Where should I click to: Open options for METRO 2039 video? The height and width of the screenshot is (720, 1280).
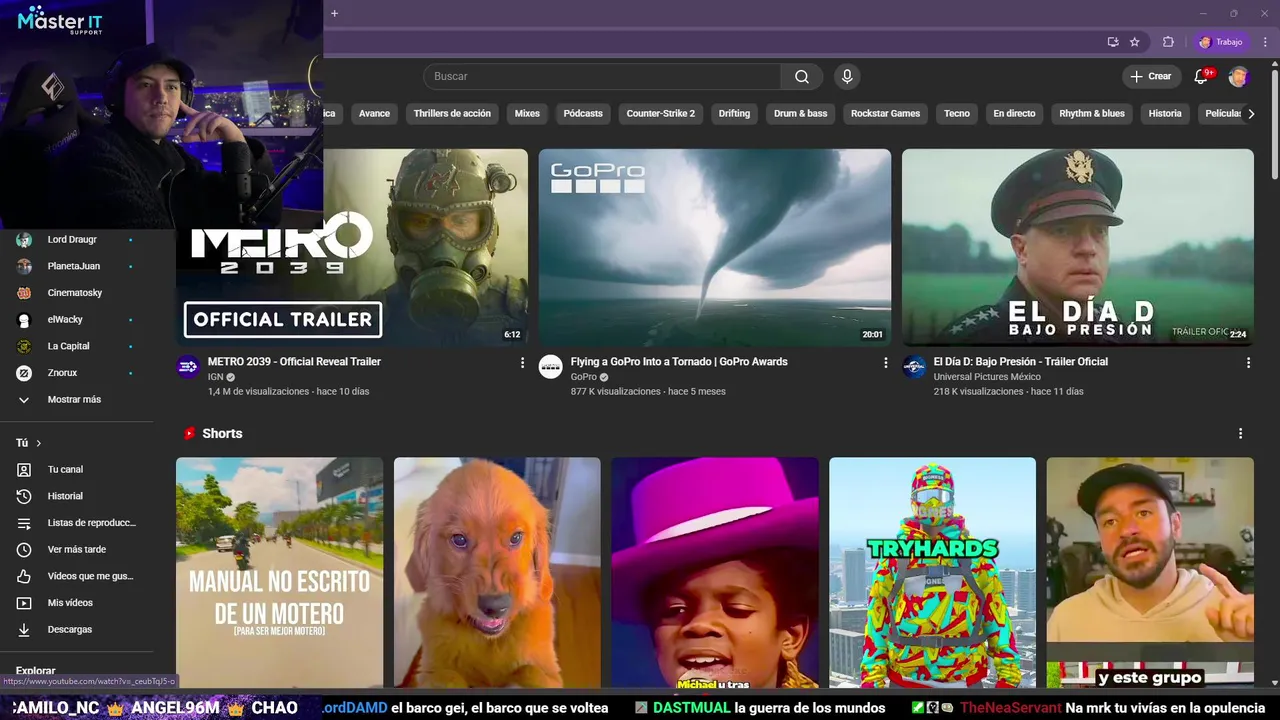coord(522,363)
